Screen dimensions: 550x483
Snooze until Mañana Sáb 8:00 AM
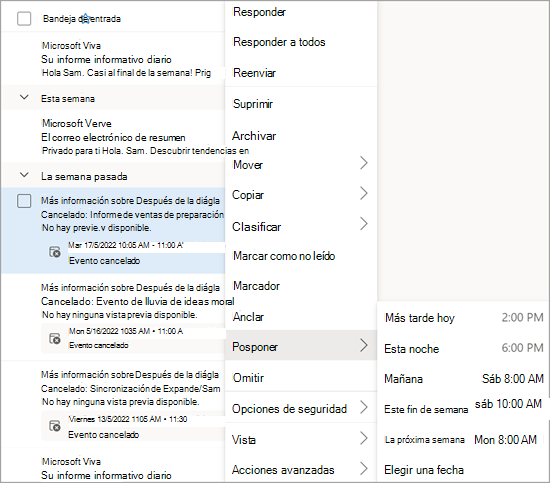[x=463, y=379]
